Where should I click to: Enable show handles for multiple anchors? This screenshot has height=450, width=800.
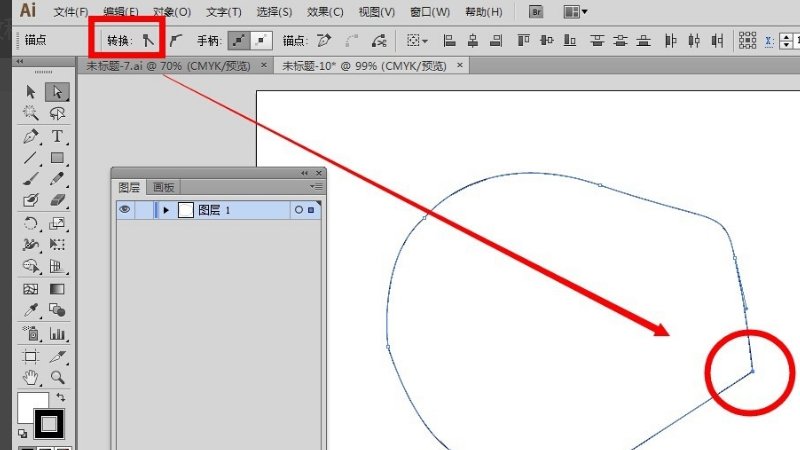239,40
